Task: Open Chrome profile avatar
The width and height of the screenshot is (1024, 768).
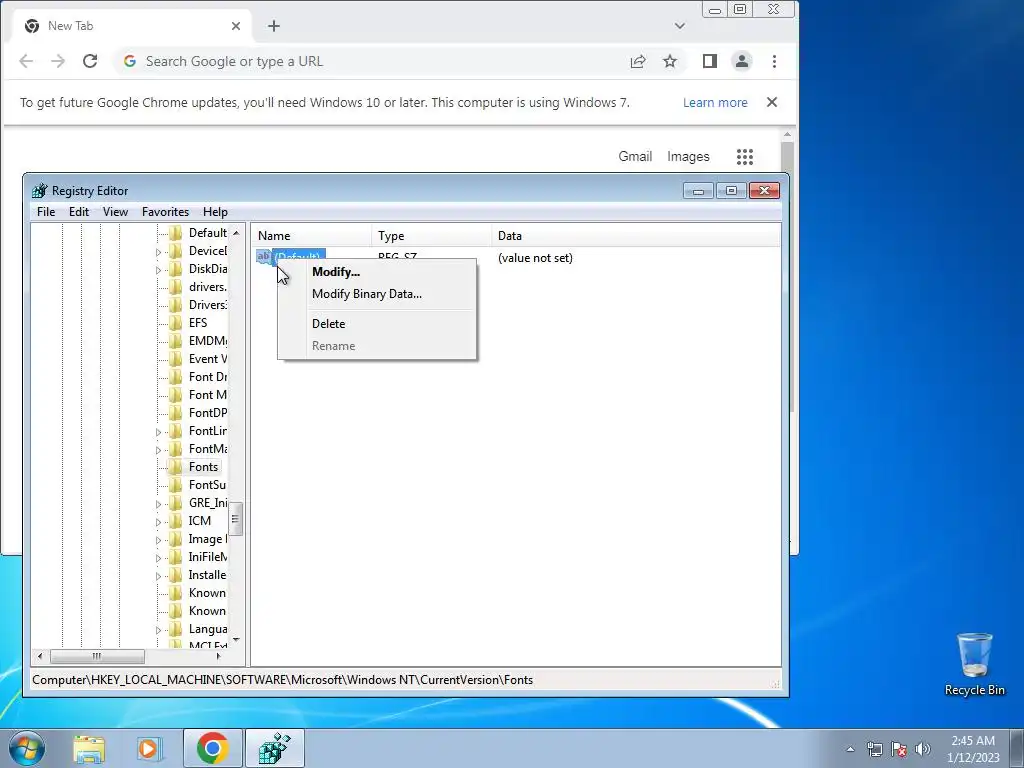Action: point(742,61)
